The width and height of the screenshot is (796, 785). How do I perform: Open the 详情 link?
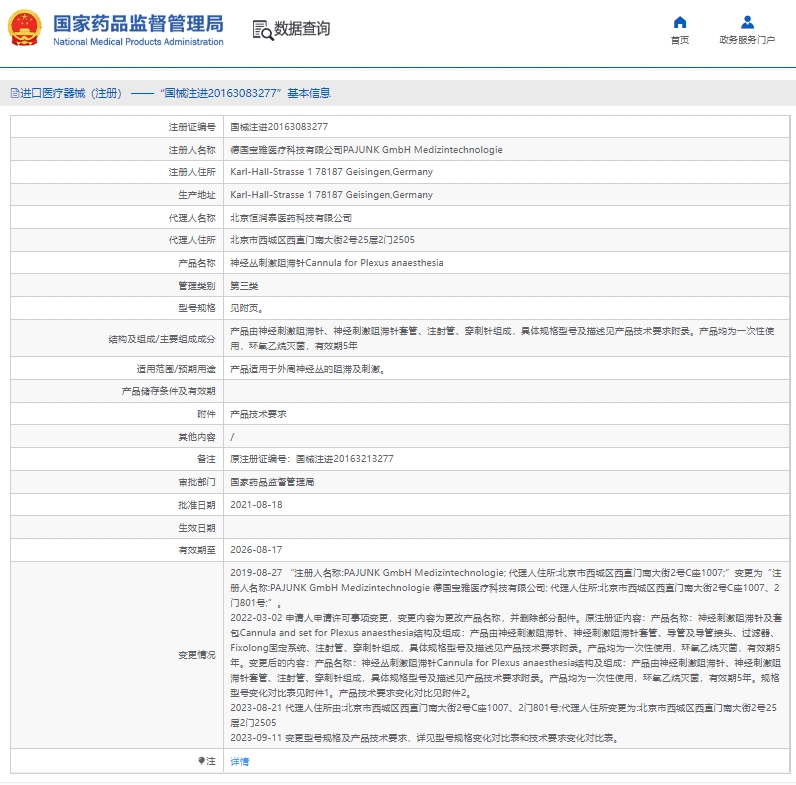240,761
